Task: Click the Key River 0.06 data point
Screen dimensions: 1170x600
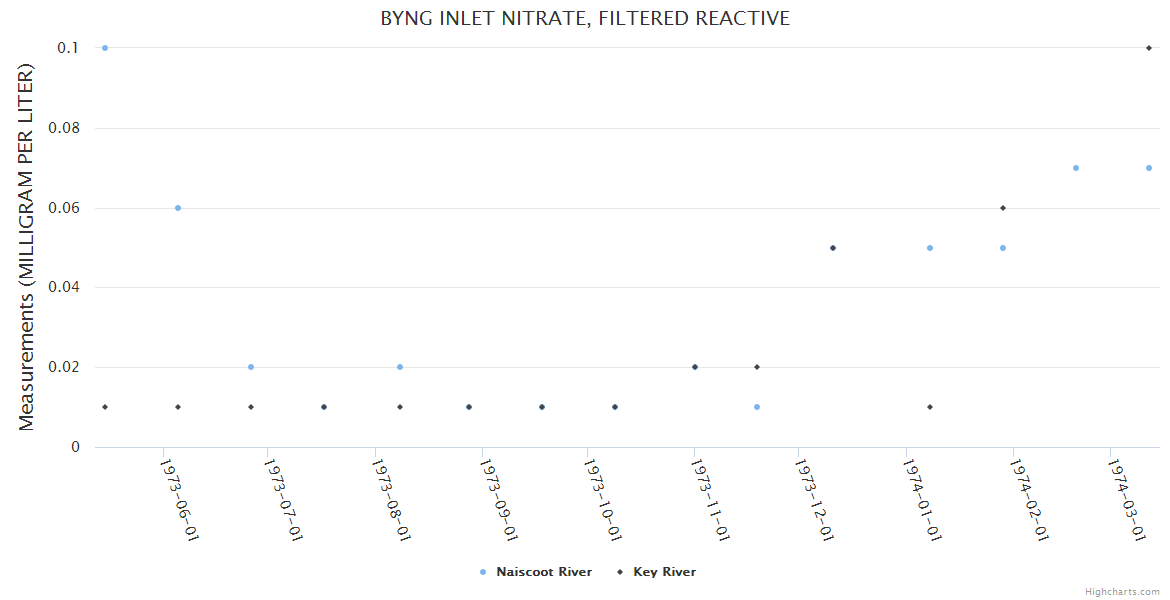Action: pyautogui.click(x=1003, y=208)
